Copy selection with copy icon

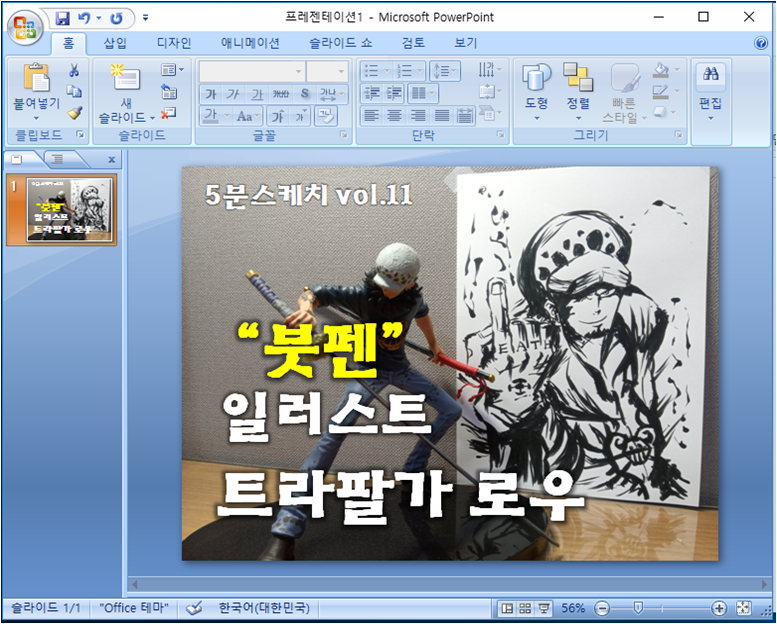(74, 91)
